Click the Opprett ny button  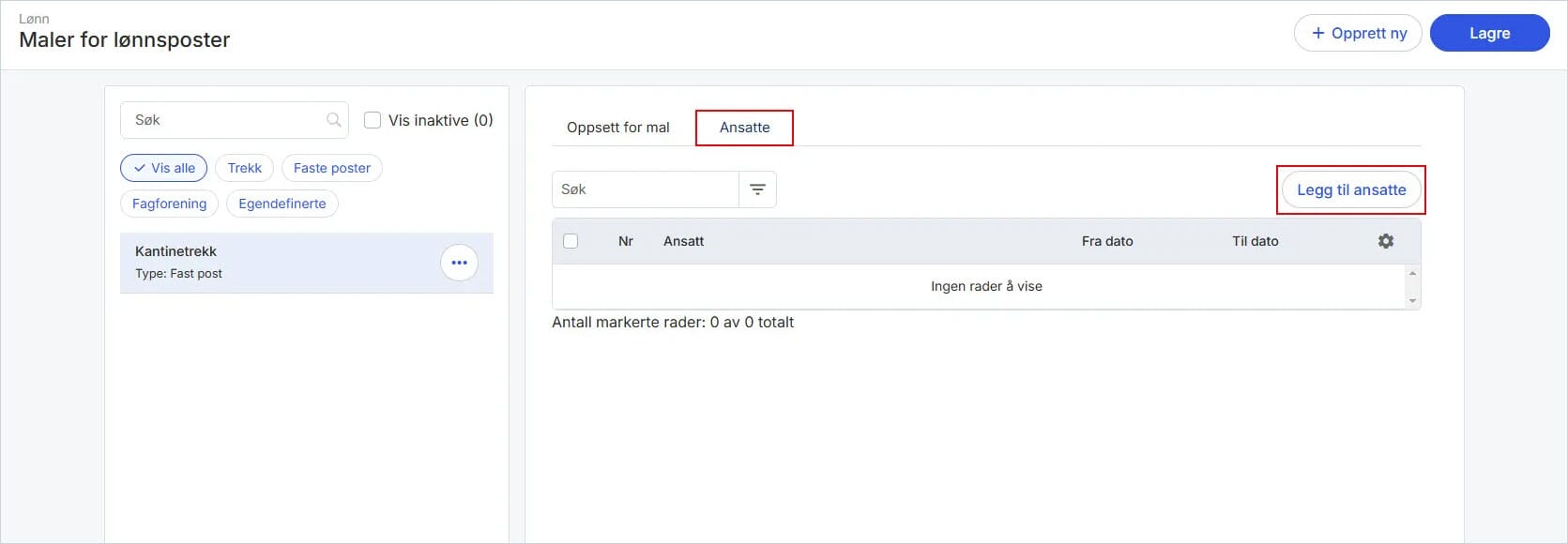coord(1358,33)
